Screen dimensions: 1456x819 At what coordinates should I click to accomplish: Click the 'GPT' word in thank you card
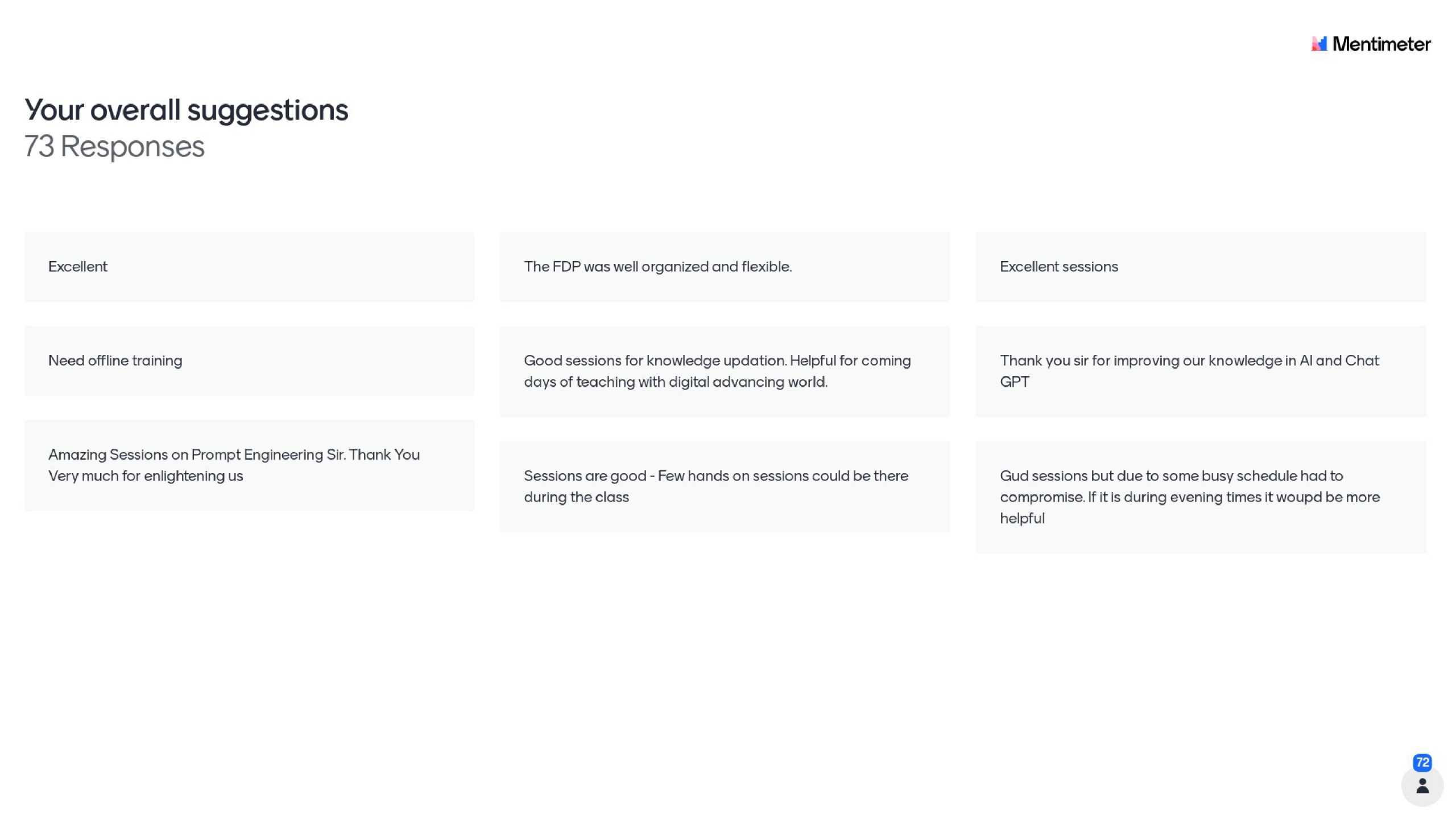click(x=1014, y=382)
